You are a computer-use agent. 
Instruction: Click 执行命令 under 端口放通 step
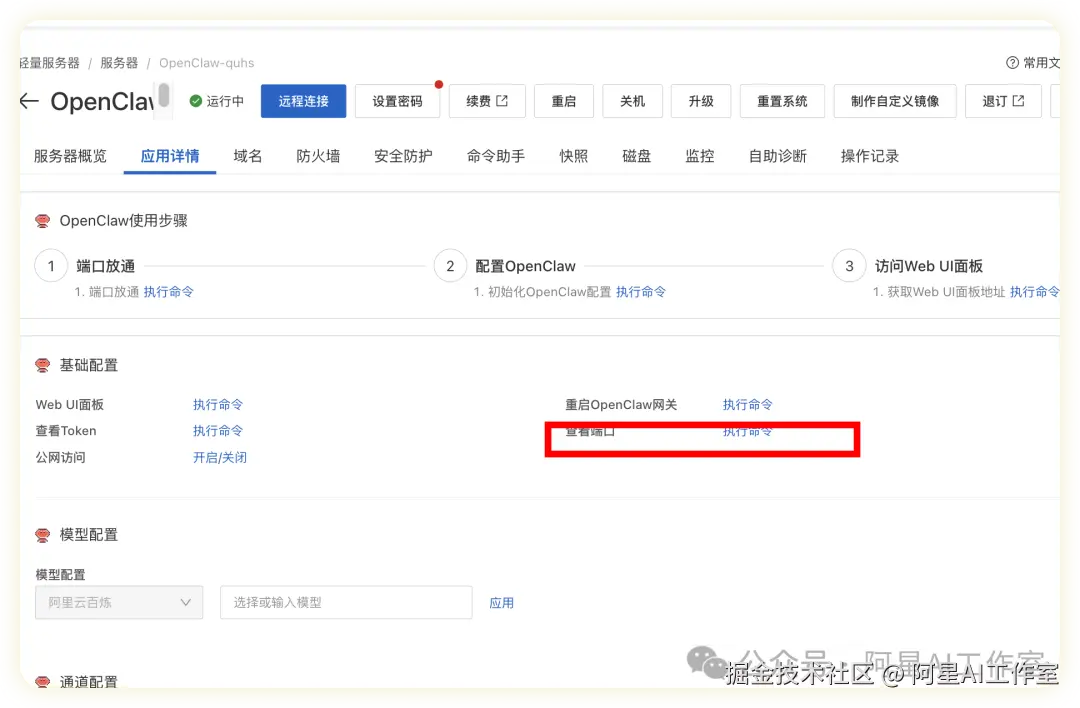click(169, 292)
